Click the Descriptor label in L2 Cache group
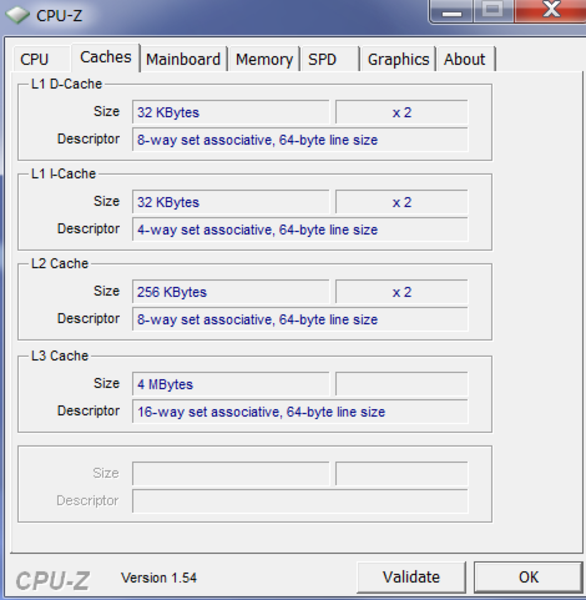Screen dimensions: 586x600 click(88, 318)
